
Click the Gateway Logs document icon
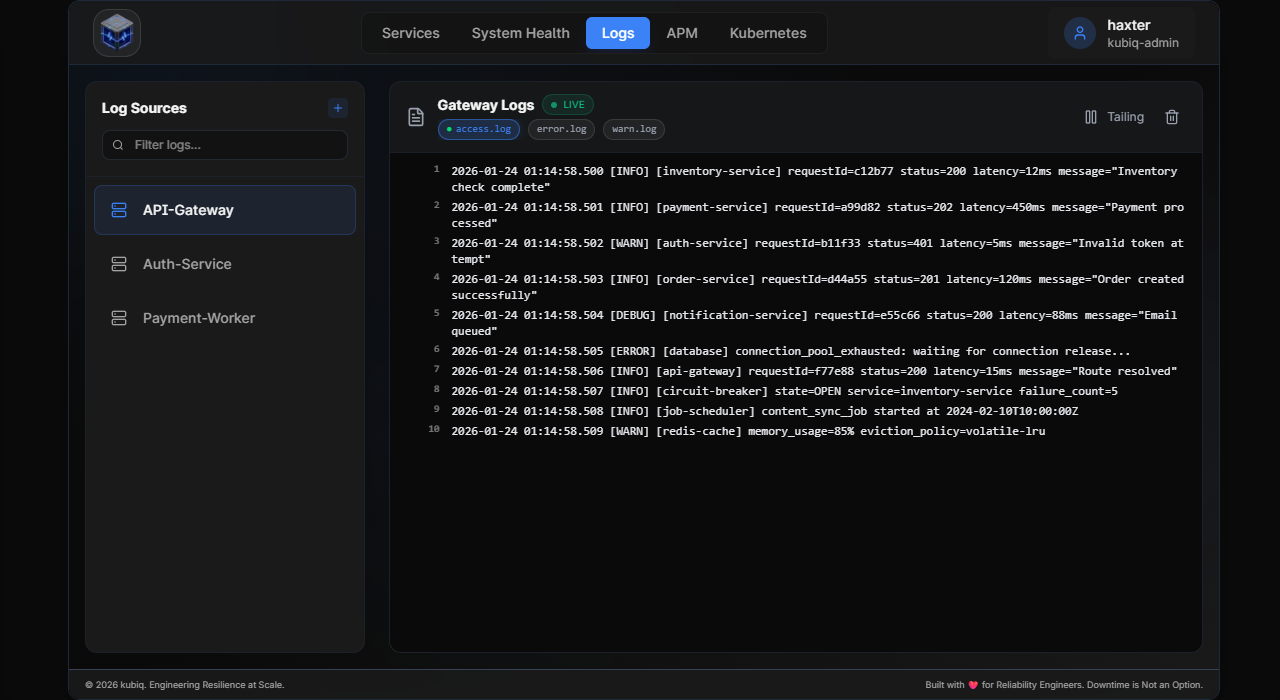coord(416,117)
